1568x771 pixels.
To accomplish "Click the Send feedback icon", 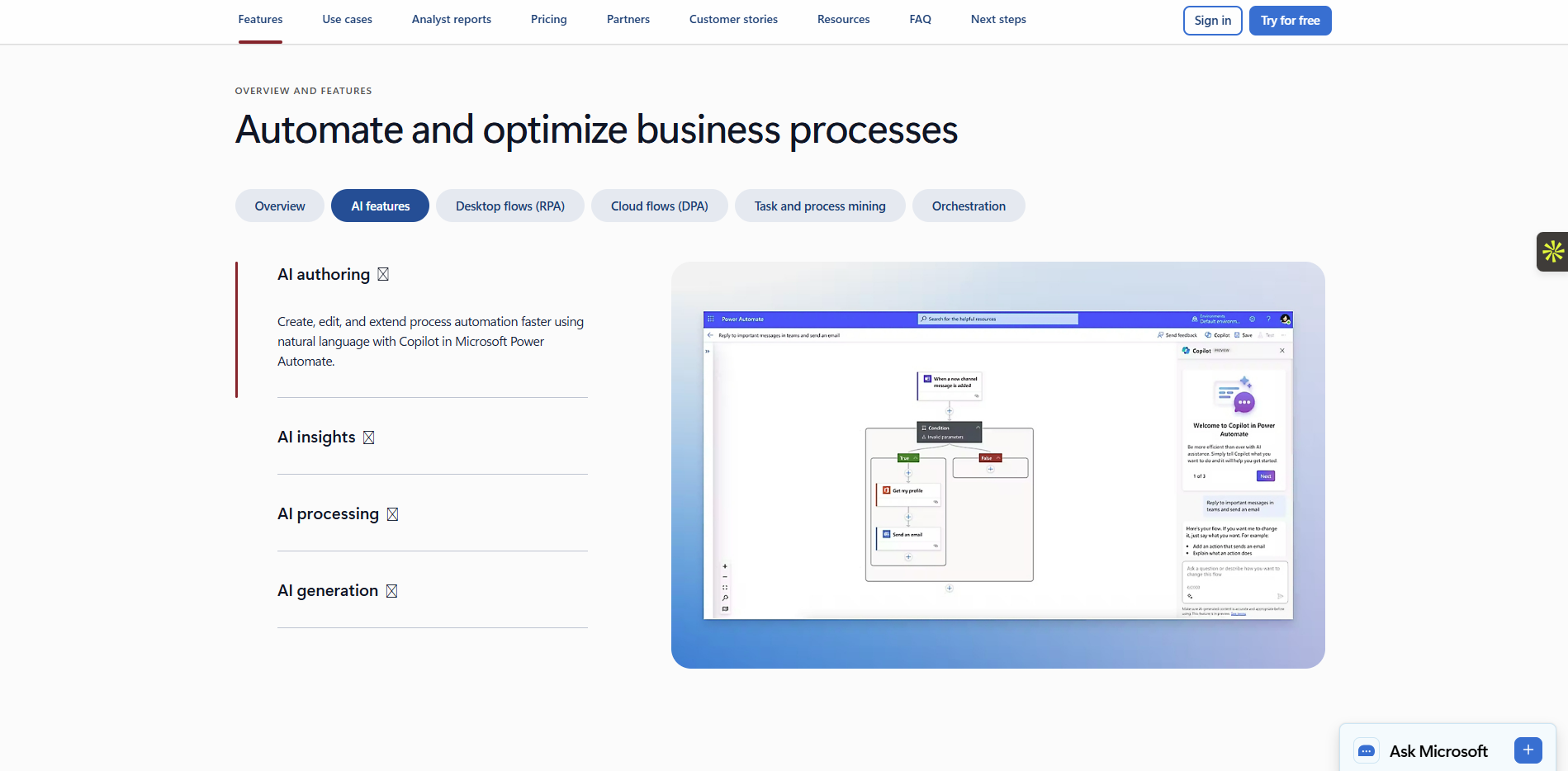I will coord(1162,334).
